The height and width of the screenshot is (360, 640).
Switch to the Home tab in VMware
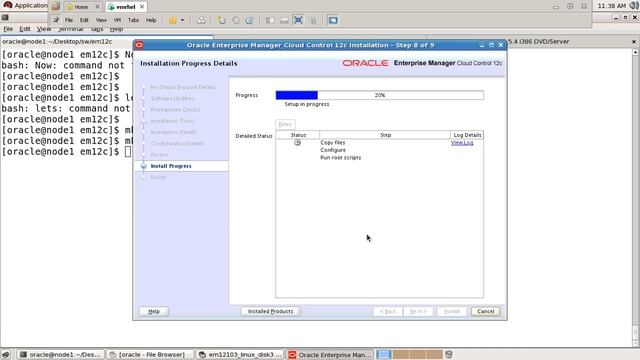tap(81, 7)
